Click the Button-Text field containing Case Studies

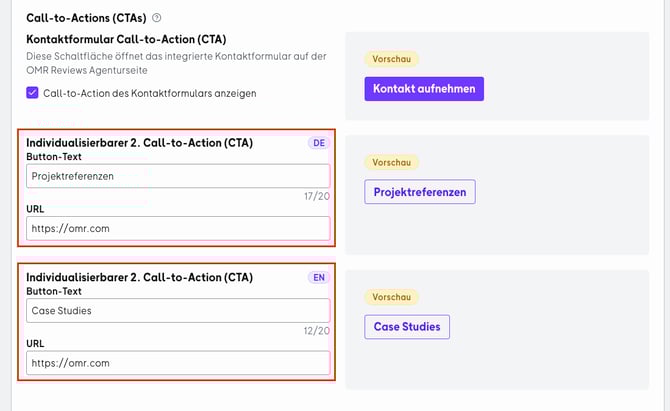(x=178, y=310)
